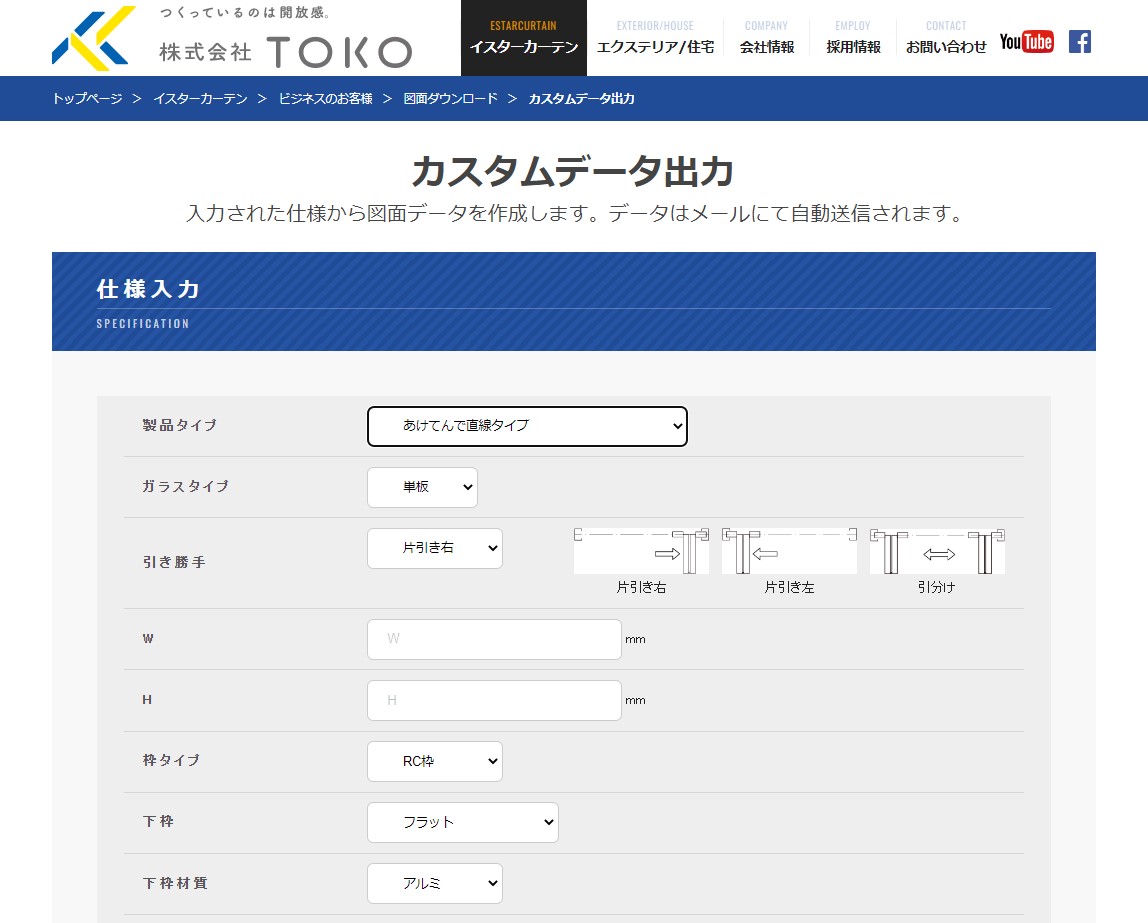
Task: Click the SPECIFICATION subtitle text
Action: pyautogui.click(x=143, y=324)
